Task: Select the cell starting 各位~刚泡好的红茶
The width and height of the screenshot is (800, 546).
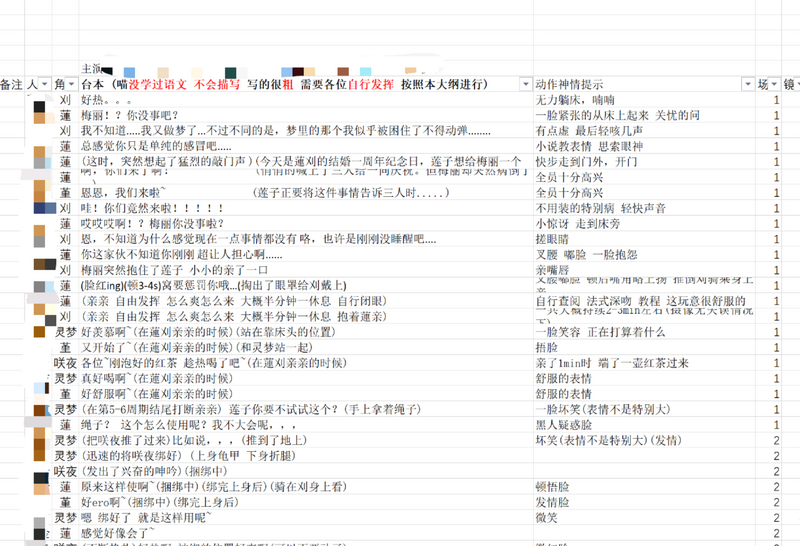Action: point(306,363)
